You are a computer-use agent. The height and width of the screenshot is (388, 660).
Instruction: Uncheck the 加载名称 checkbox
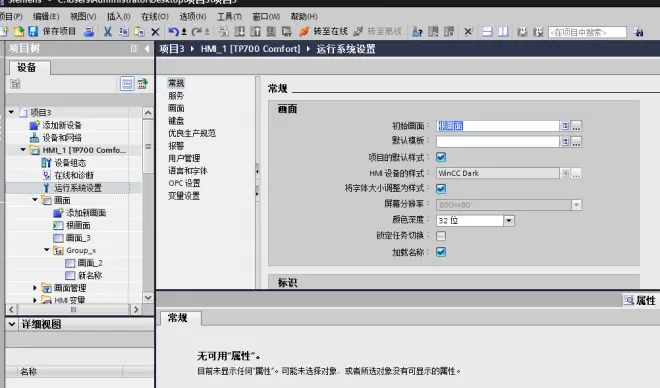(x=441, y=252)
